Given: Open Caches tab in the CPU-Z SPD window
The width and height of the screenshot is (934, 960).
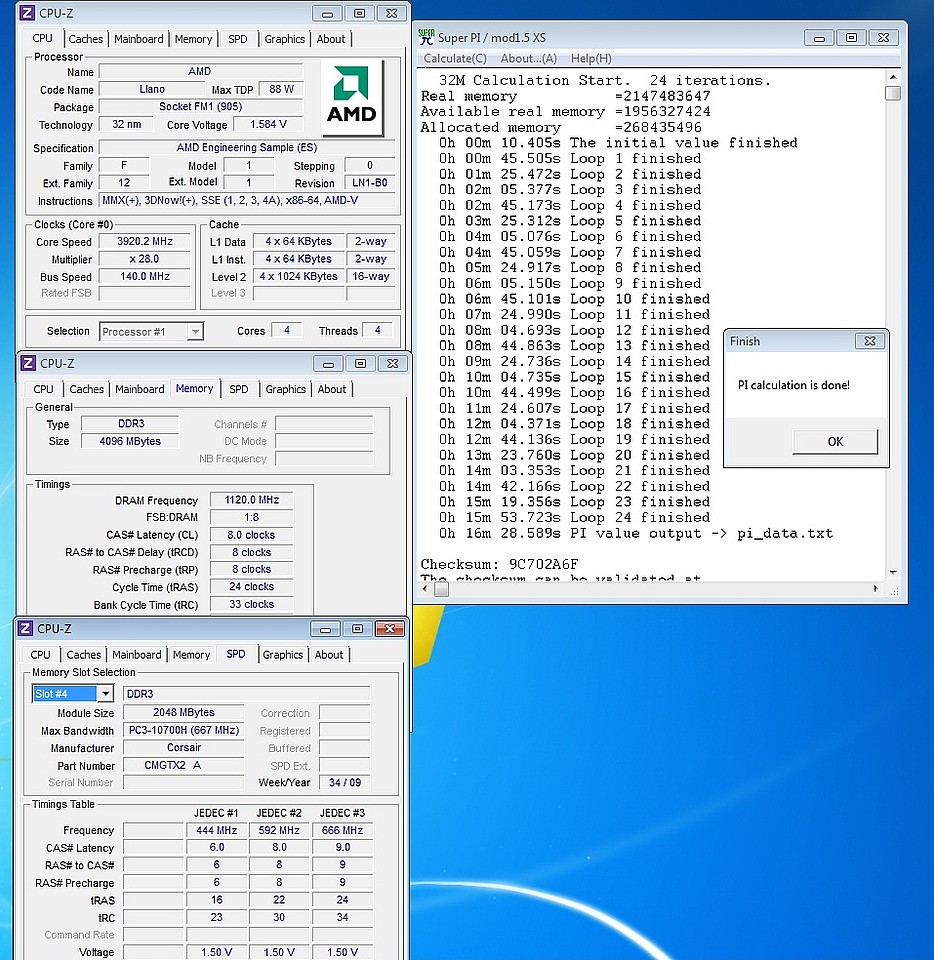Looking at the screenshot, I should click(x=84, y=655).
